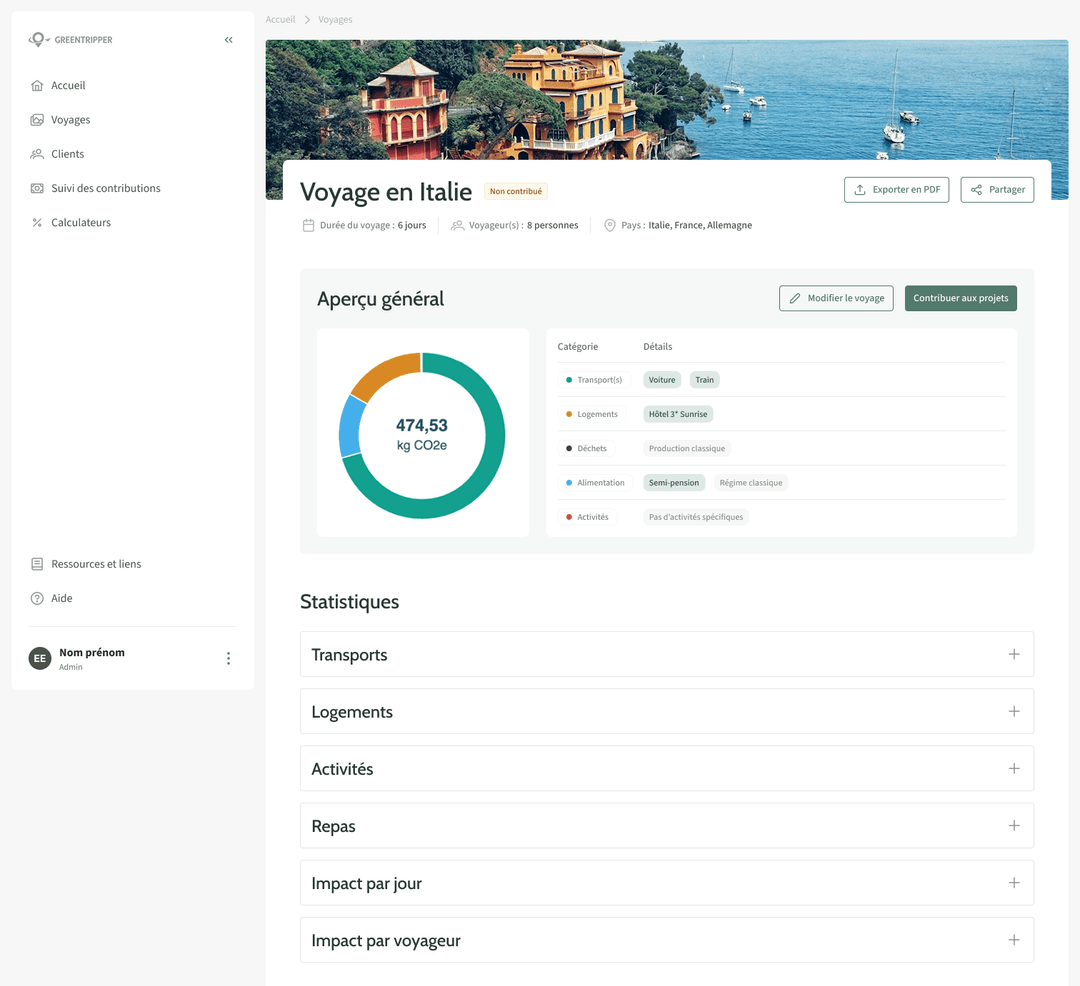Click the Clients people icon
Screen dimensions: 1080x986
(x=37, y=154)
